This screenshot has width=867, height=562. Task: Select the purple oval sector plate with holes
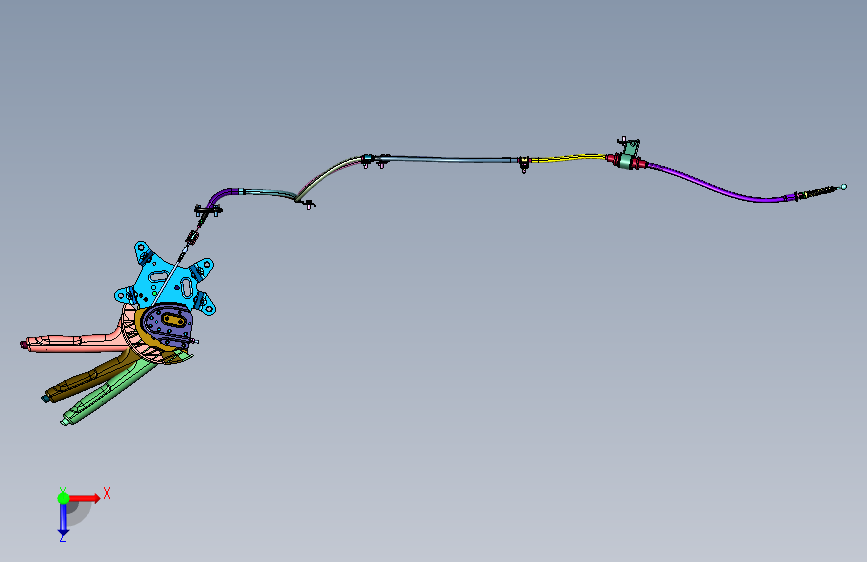167,328
